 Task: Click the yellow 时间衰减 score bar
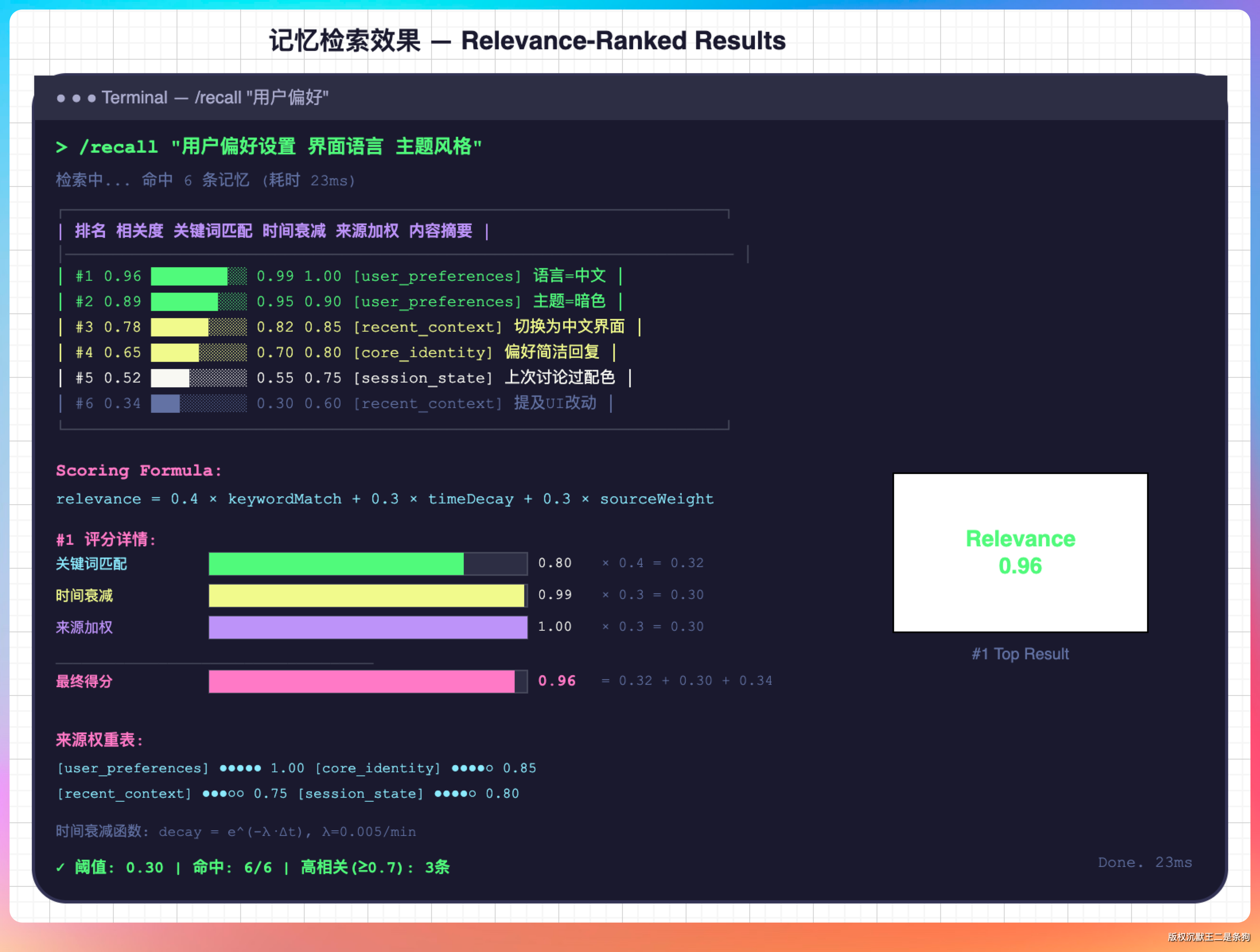coord(366,596)
